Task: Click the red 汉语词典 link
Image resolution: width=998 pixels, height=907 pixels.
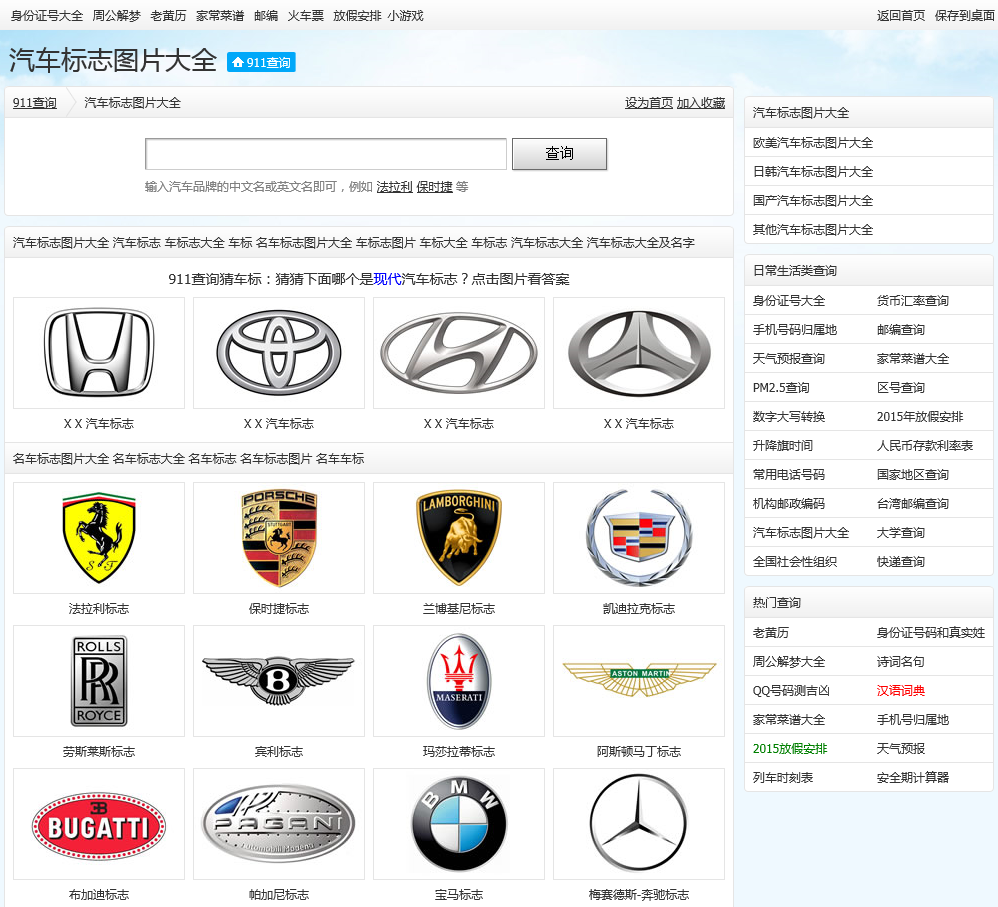Action: pos(901,691)
